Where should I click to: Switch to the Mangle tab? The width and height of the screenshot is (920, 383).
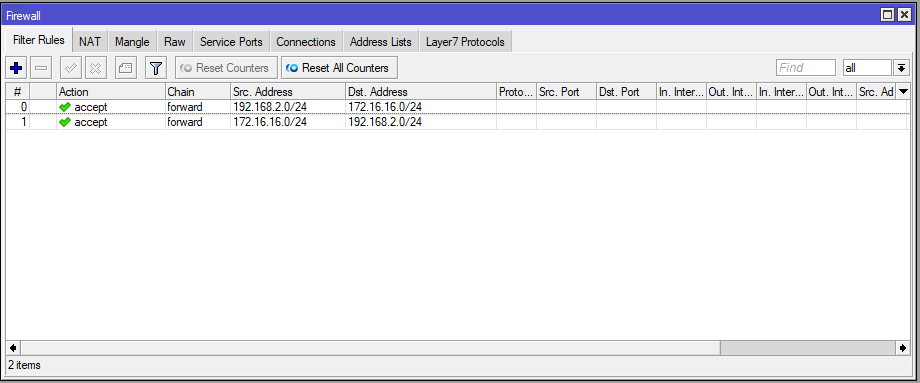(x=132, y=42)
